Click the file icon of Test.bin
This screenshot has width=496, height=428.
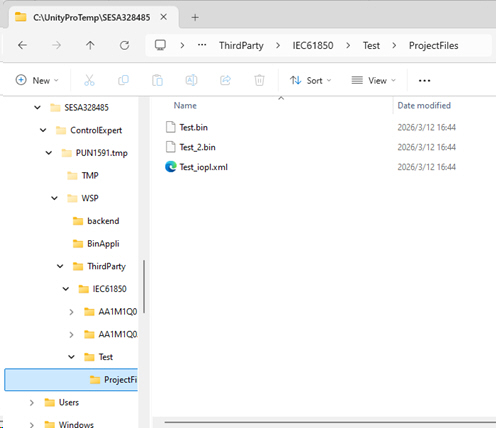pos(171,127)
